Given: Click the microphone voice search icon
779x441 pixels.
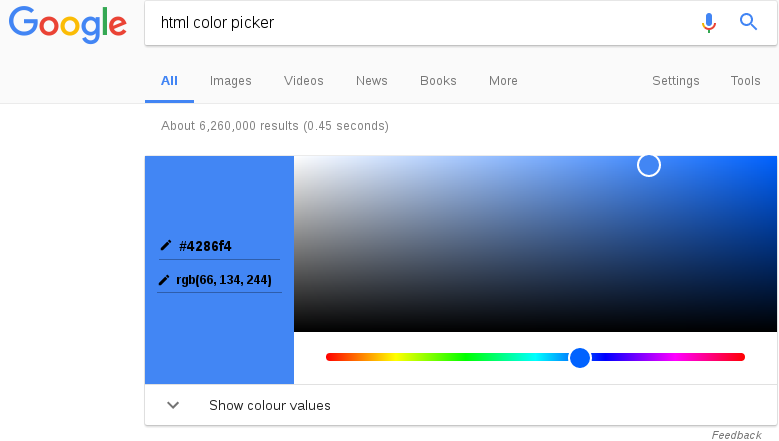Looking at the screenshot, I should point(709,22).
